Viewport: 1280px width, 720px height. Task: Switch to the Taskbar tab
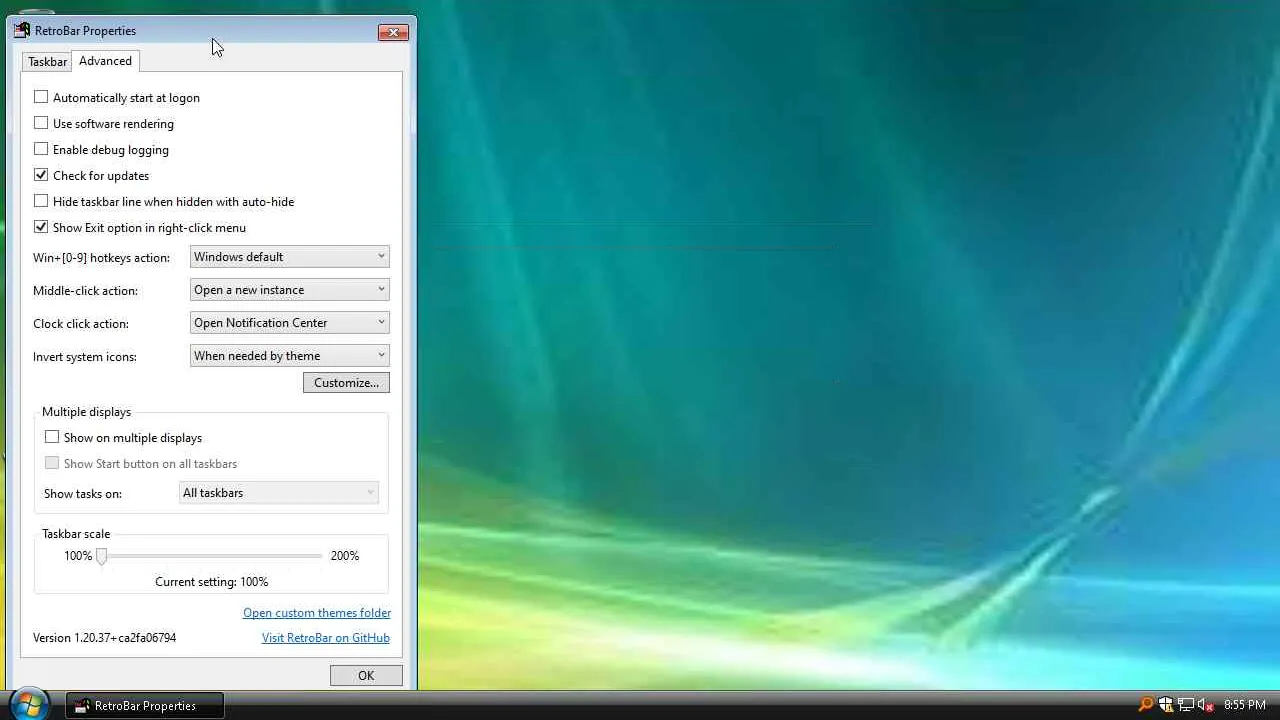pyautogui.click(x=47, y=62)
